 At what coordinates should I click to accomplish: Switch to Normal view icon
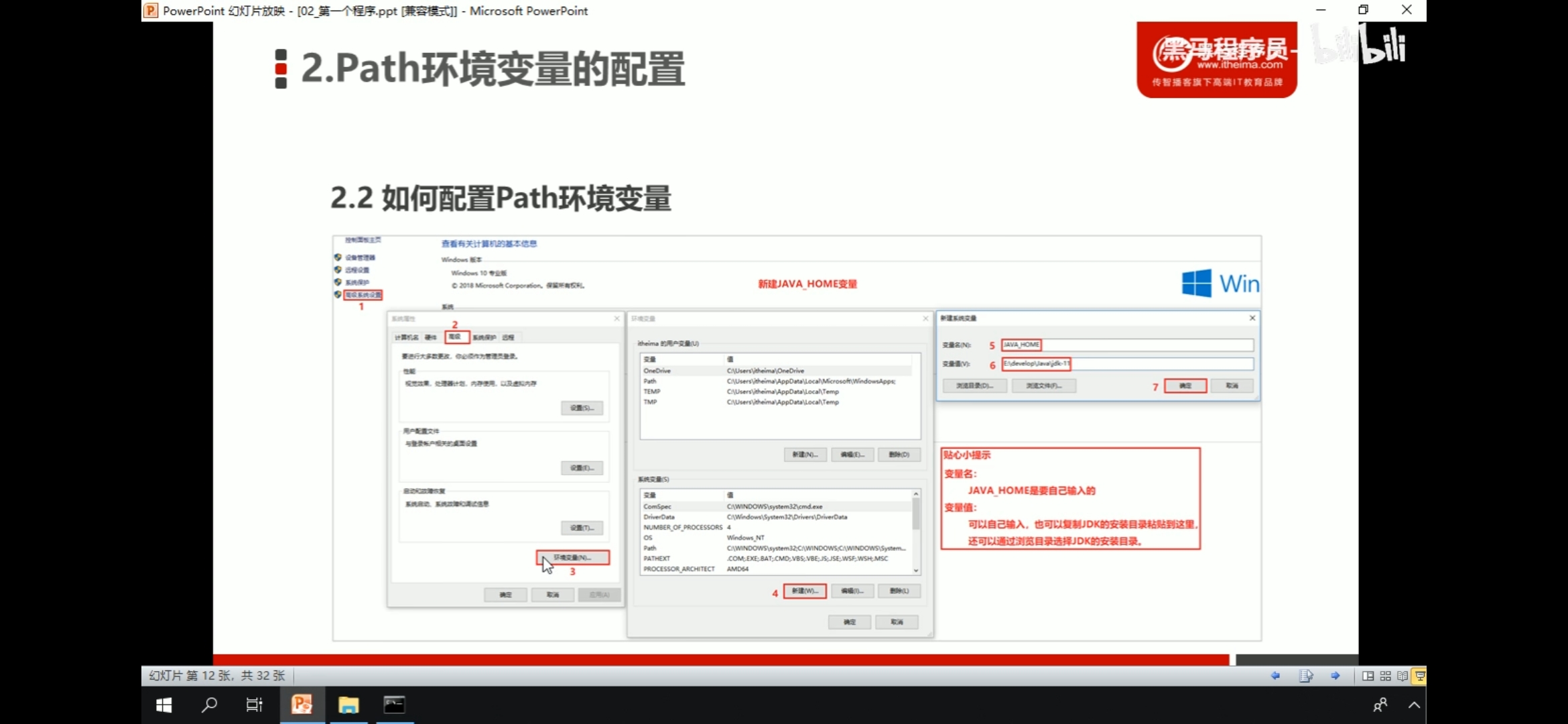coord(1368,676)
